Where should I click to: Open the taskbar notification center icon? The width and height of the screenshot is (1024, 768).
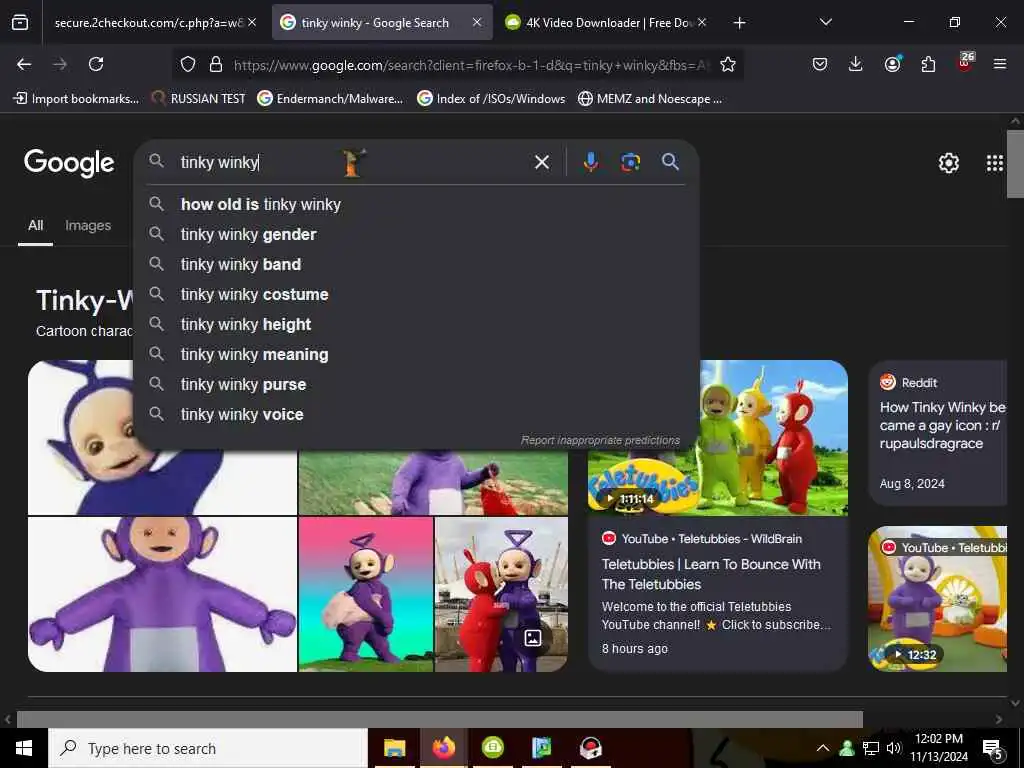[993, 749]
